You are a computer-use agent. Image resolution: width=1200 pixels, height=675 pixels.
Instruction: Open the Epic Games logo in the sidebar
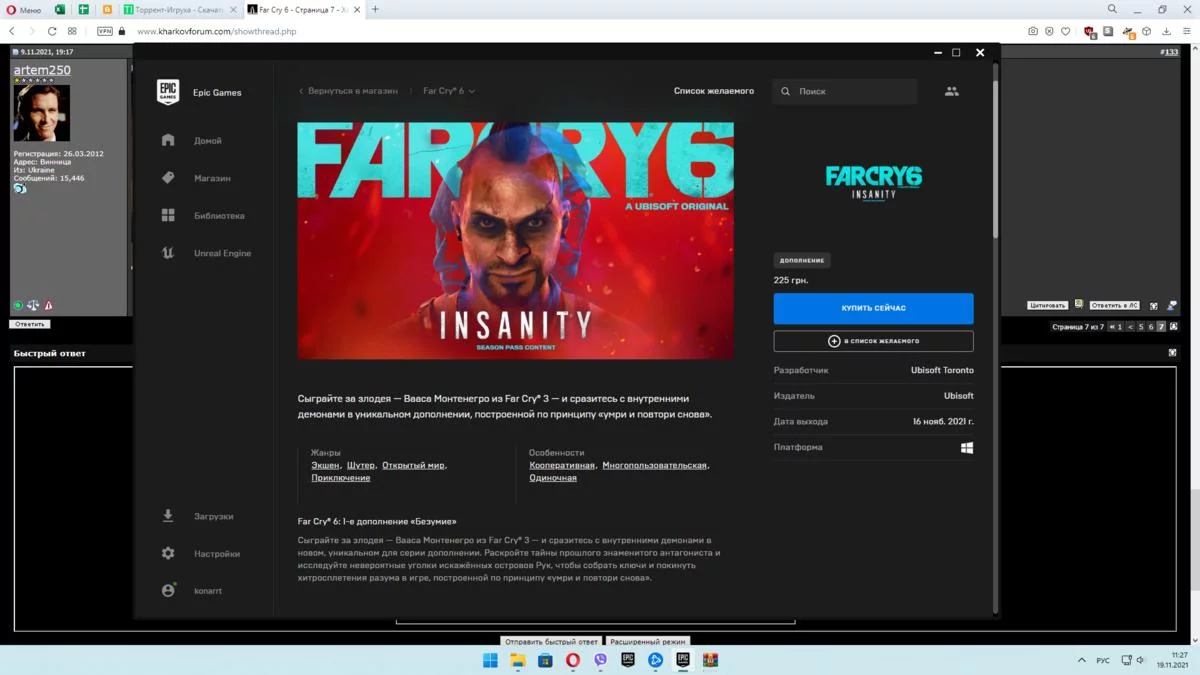(x=168, y=92)
